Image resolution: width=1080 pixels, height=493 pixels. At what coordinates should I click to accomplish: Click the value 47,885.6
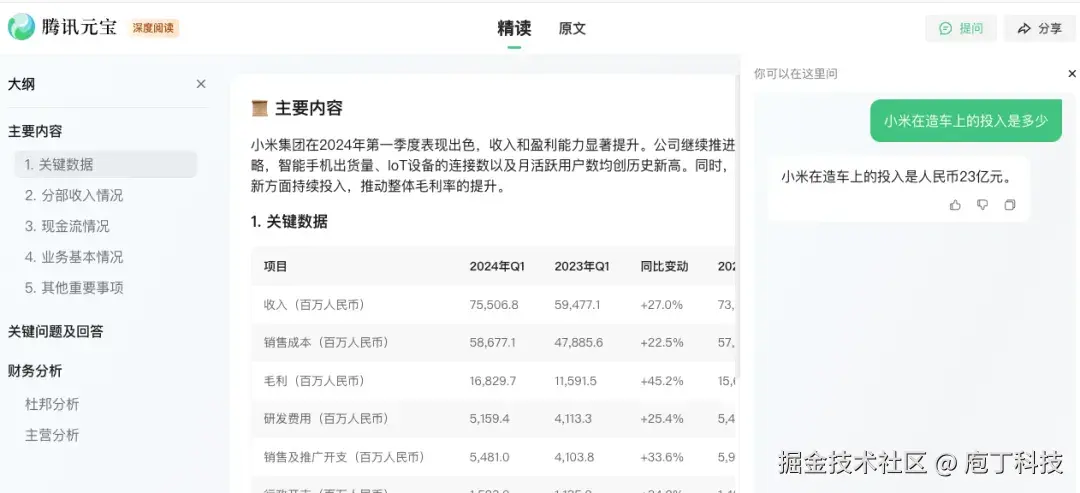pyautogui.click(x=579, y=342)
